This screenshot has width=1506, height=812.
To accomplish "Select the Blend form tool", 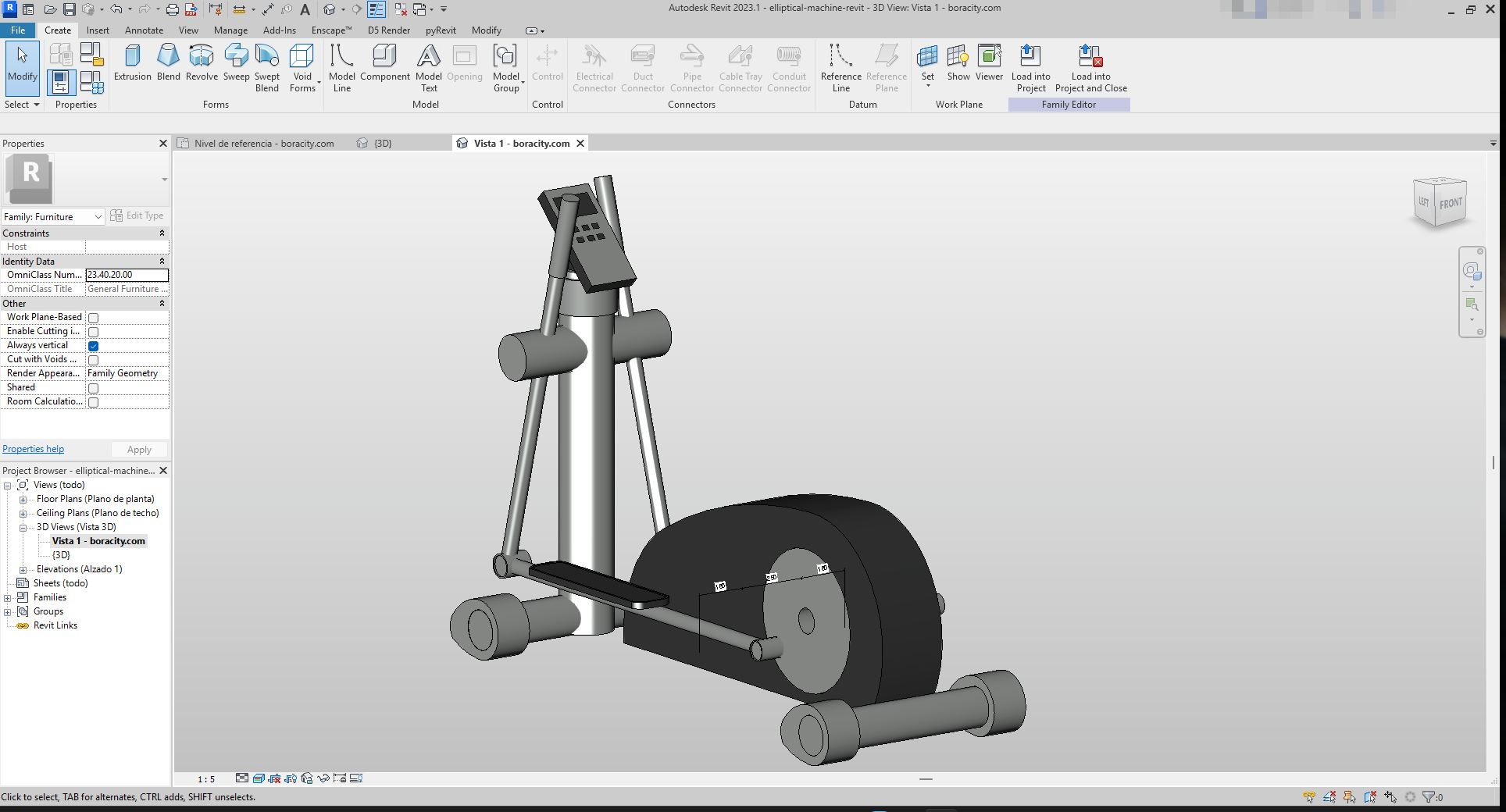I will [168, 62].
